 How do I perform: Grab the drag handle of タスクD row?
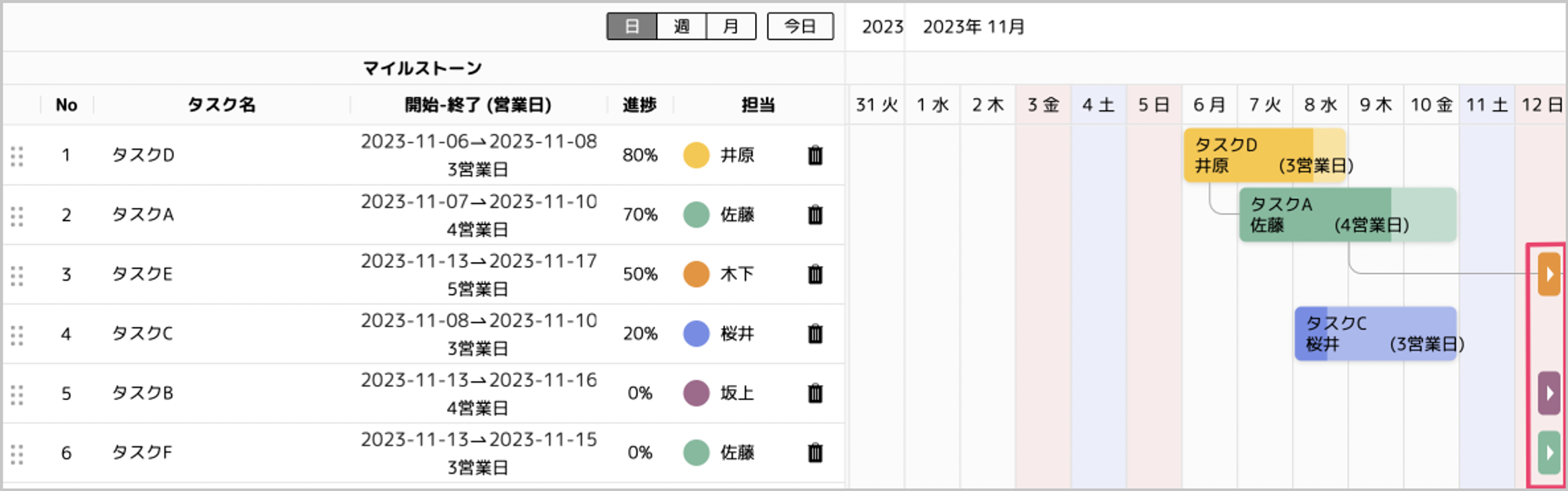pos(17,156)
